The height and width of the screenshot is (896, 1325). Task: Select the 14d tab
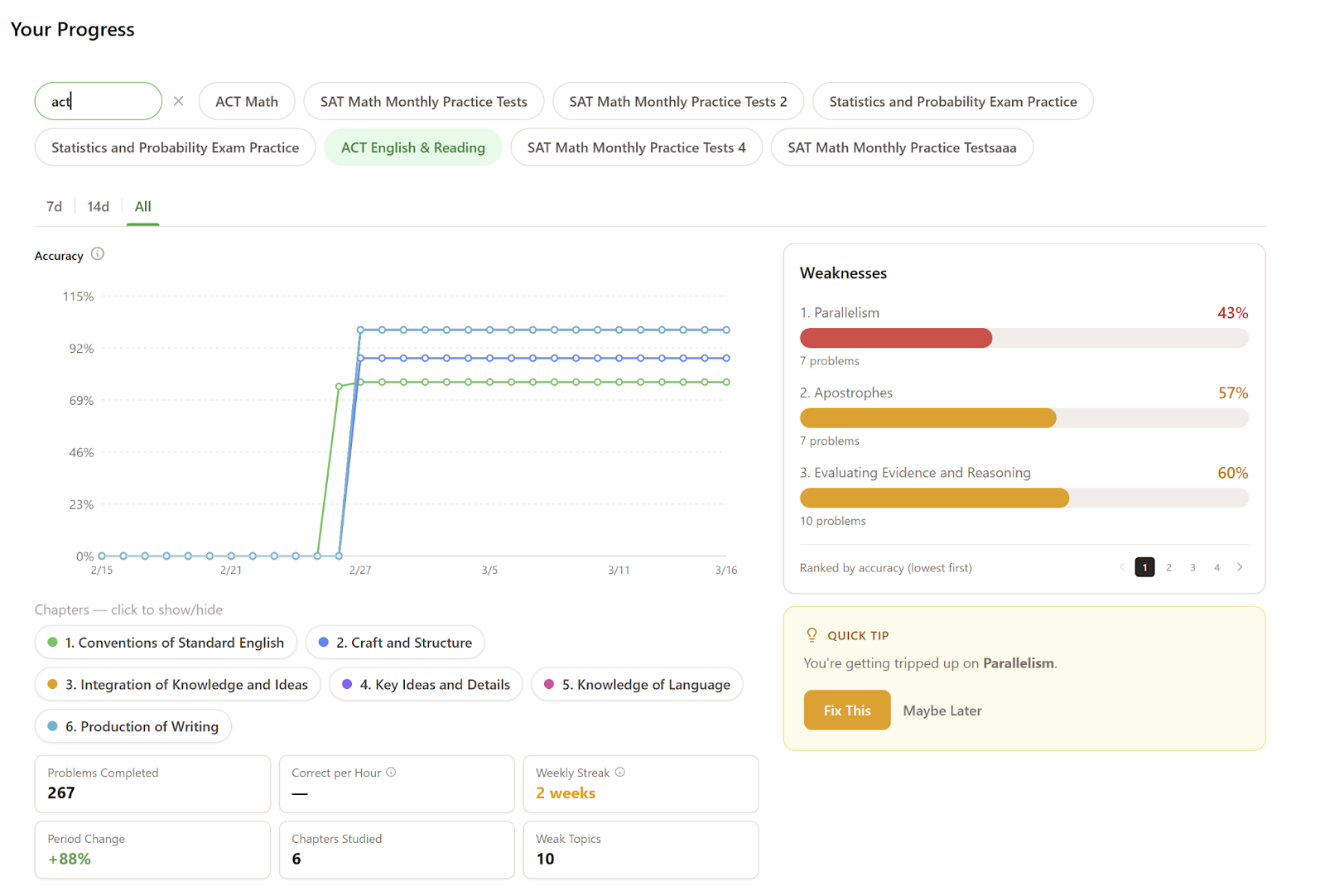tap(97, 206)
